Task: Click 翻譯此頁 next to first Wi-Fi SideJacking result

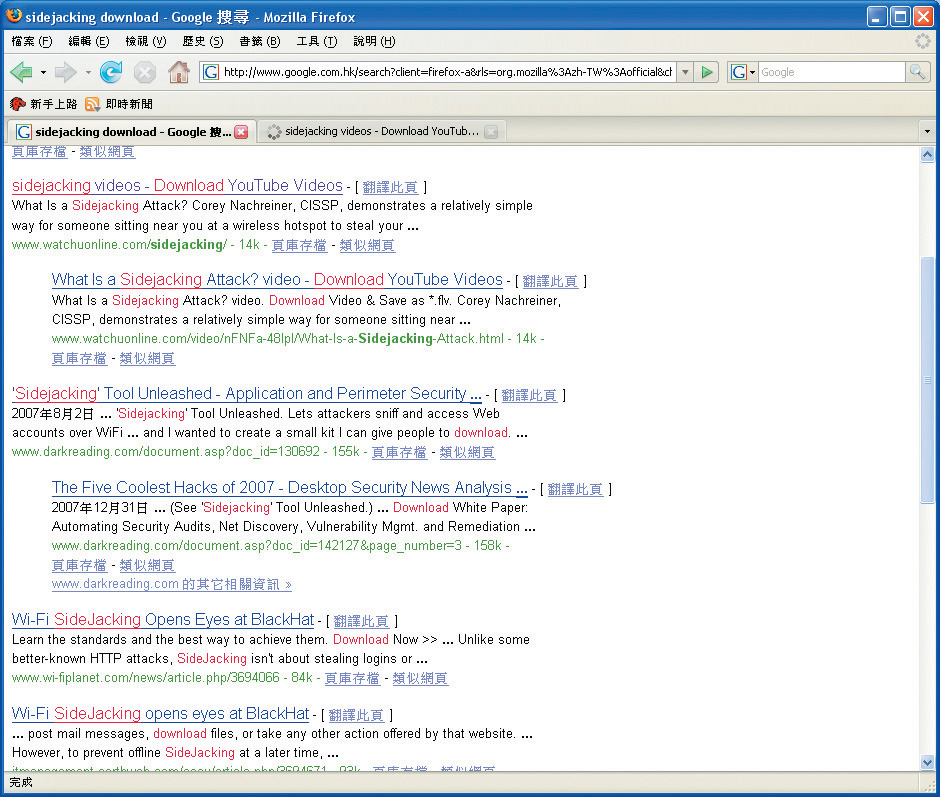Action: tap(361, 621)
